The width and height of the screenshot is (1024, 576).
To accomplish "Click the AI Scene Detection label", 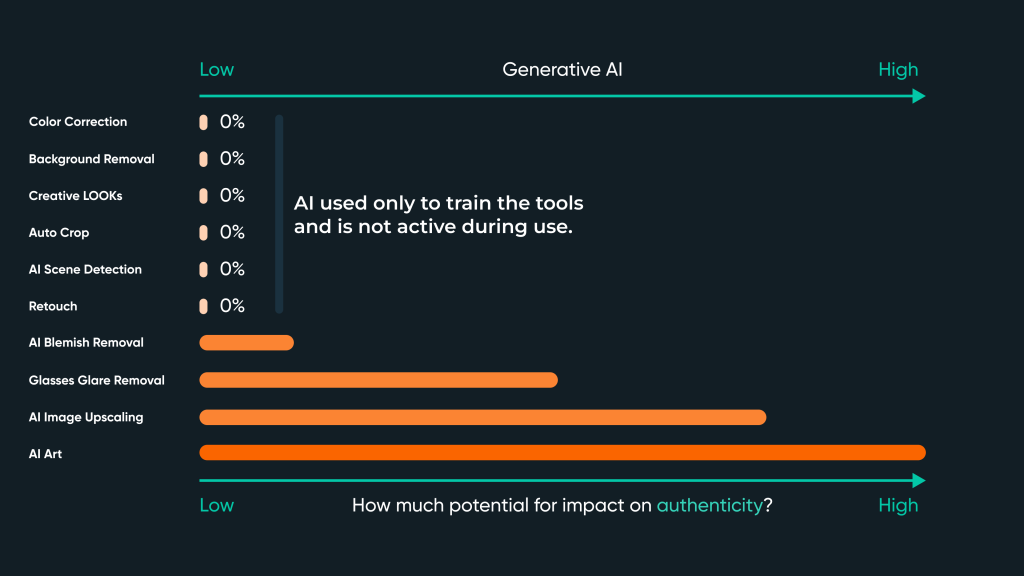I will point(85,269).
